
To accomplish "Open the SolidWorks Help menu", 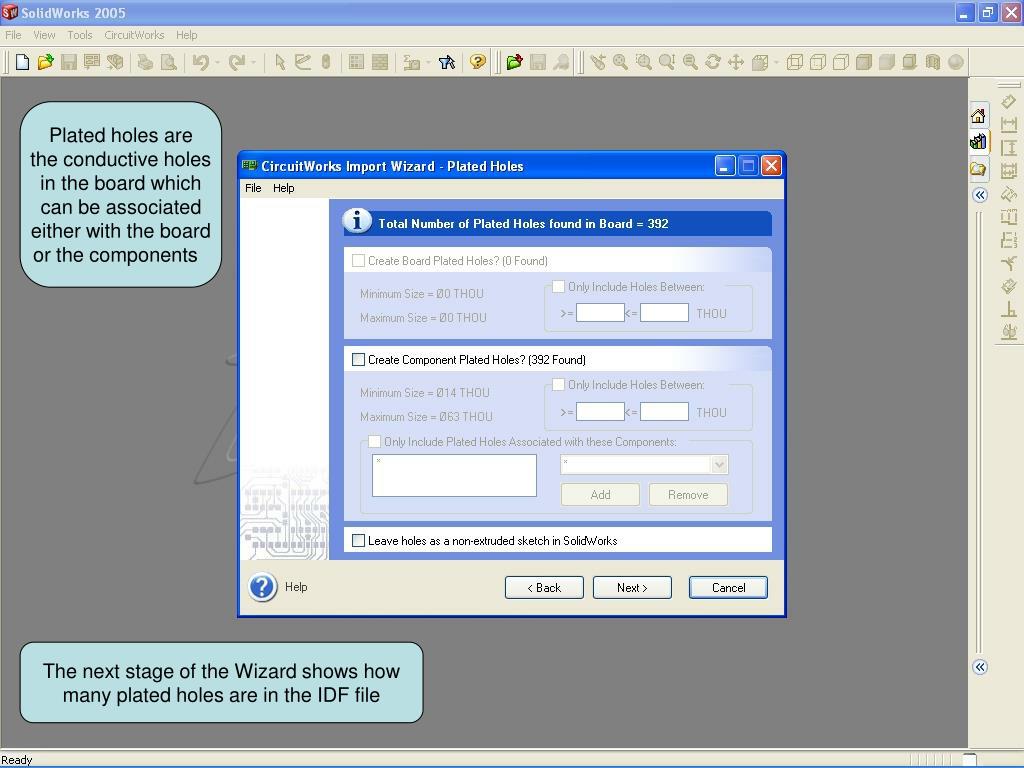I will pyautogui.click(x=186, y=35).
